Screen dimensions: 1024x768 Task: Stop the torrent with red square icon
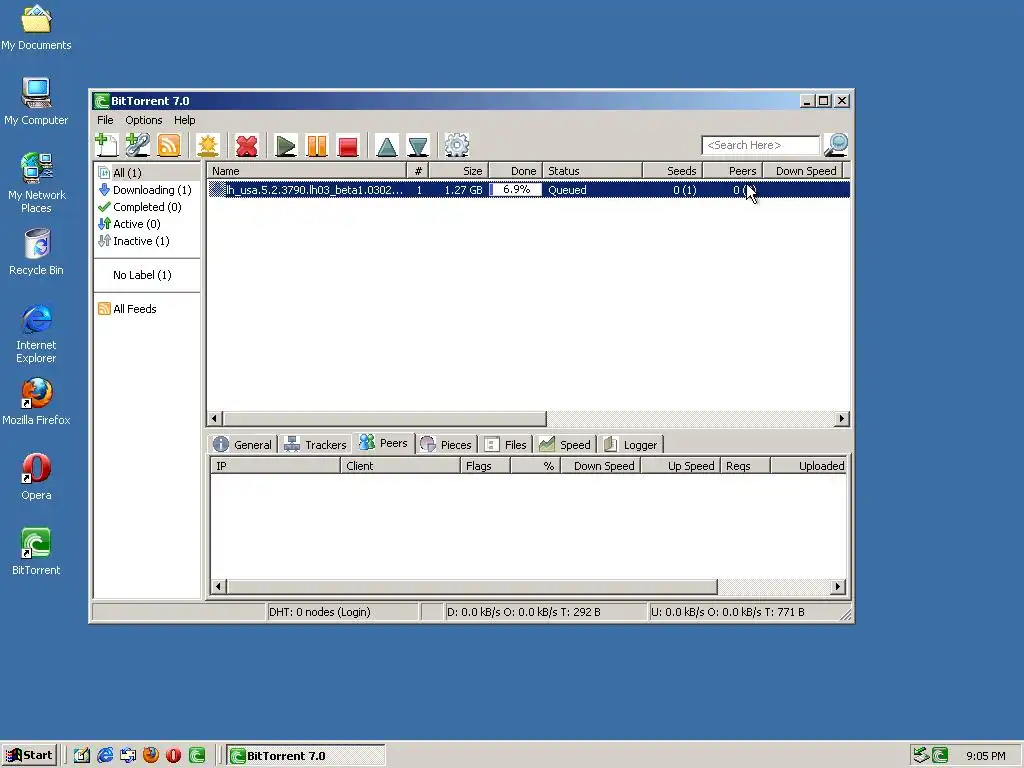coord(348,145)
